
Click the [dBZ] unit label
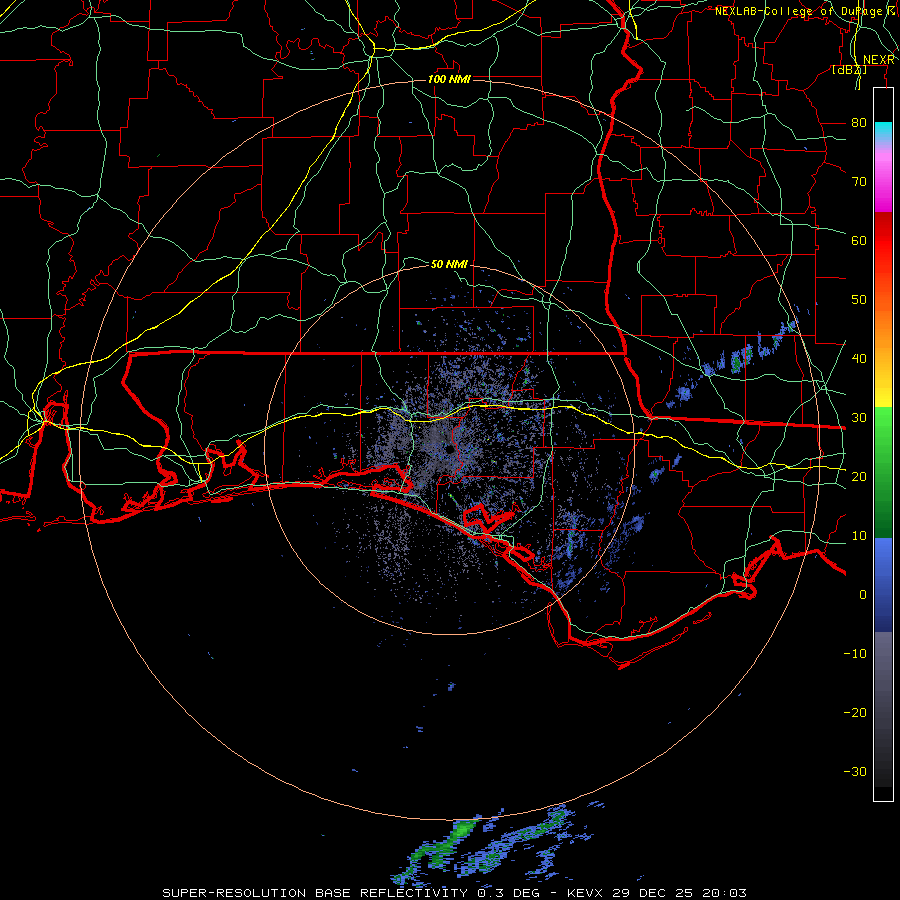click(x=849, y=70)
